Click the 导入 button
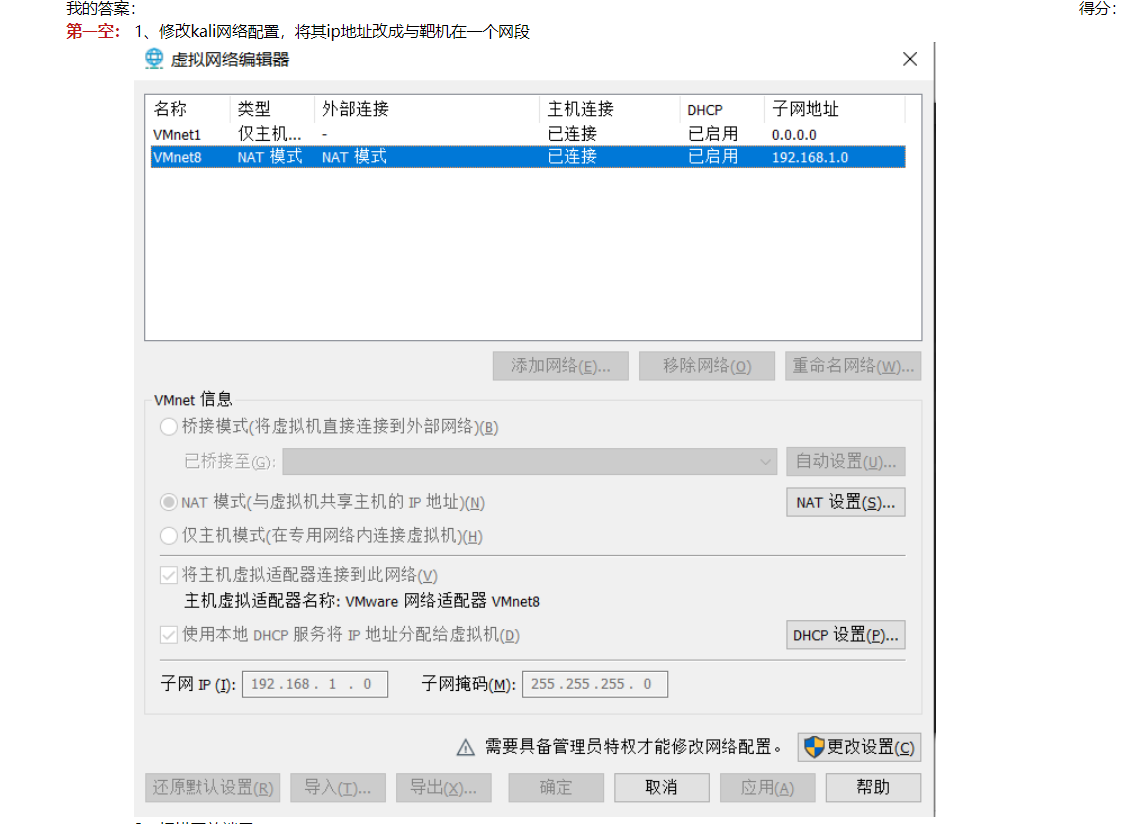Image resolution: width=1131 pixels, height=824 pixels. 338,788
